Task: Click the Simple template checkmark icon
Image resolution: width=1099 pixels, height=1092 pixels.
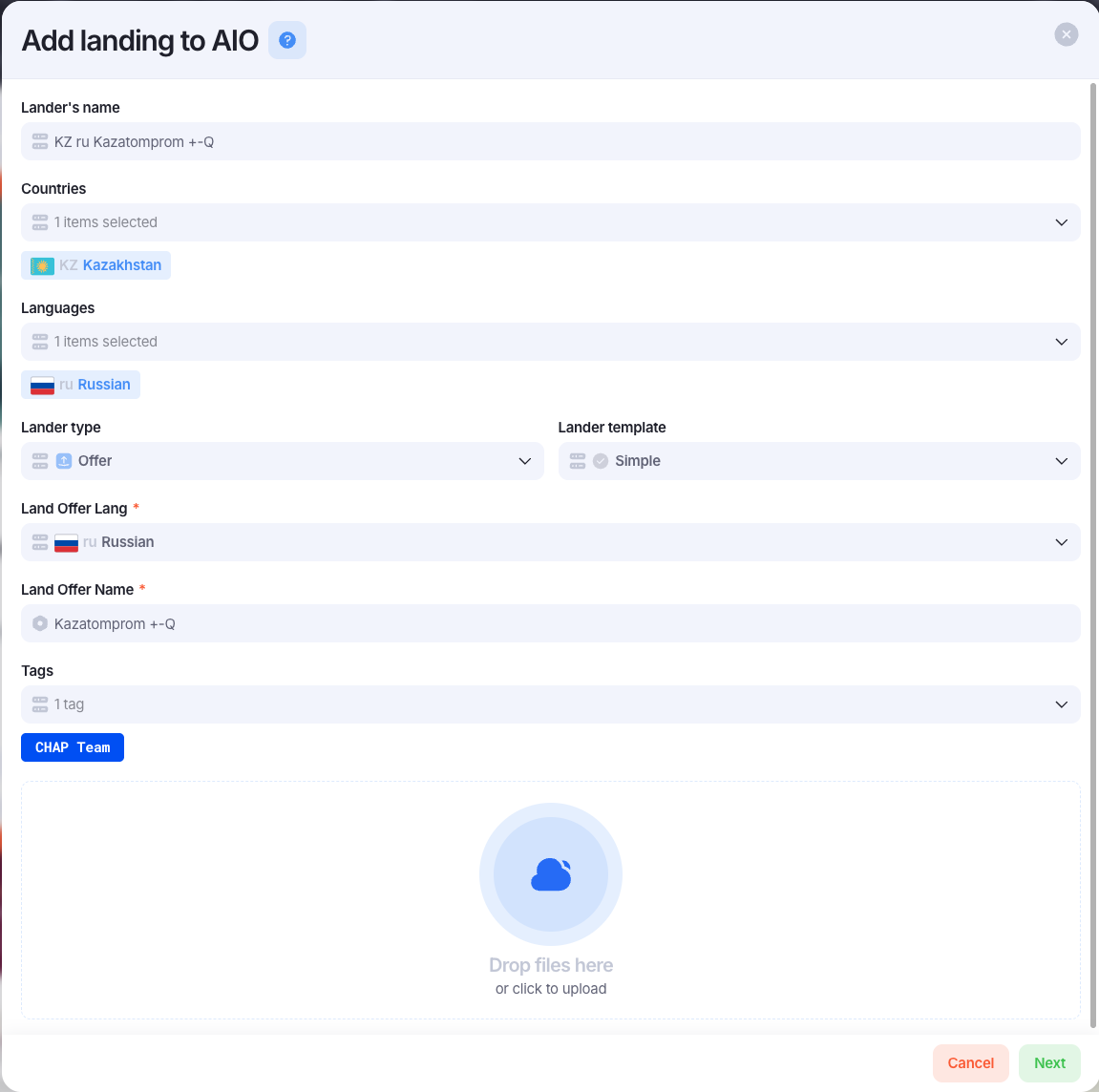Action: pyautogui.click(x=601, y=460)
